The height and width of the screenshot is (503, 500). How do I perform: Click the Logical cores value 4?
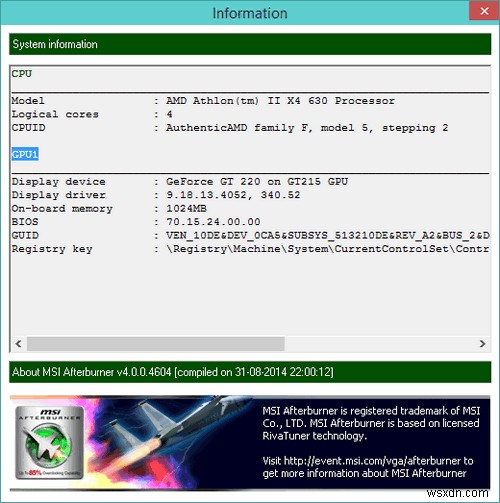169,114
